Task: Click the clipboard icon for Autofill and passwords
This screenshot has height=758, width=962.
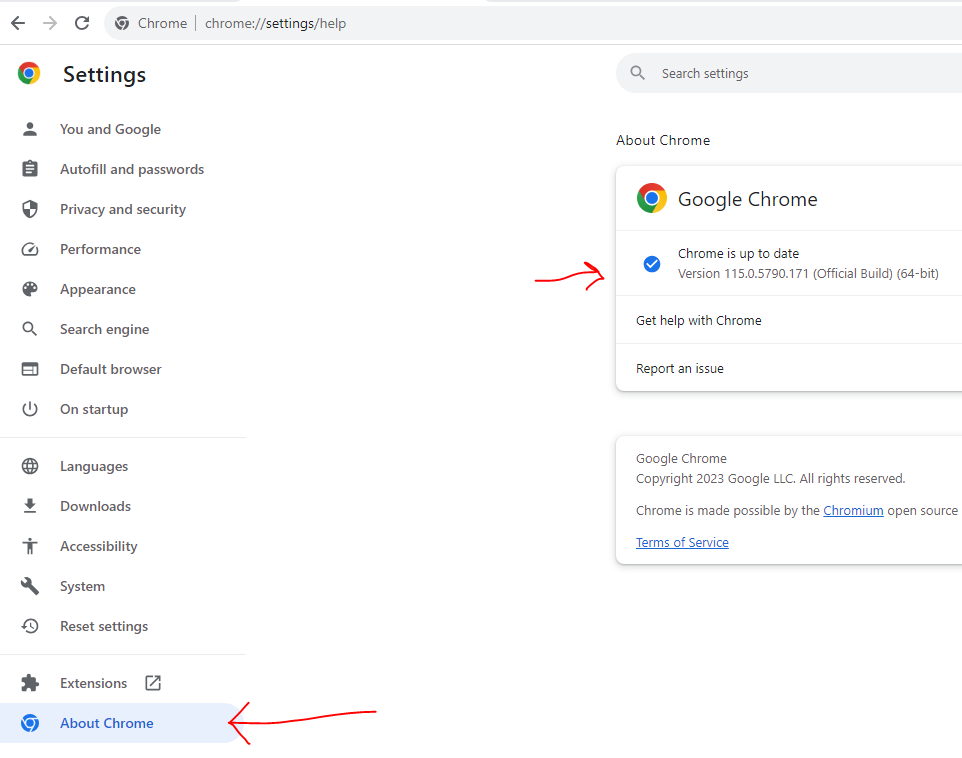Action: tap(29, 169)
